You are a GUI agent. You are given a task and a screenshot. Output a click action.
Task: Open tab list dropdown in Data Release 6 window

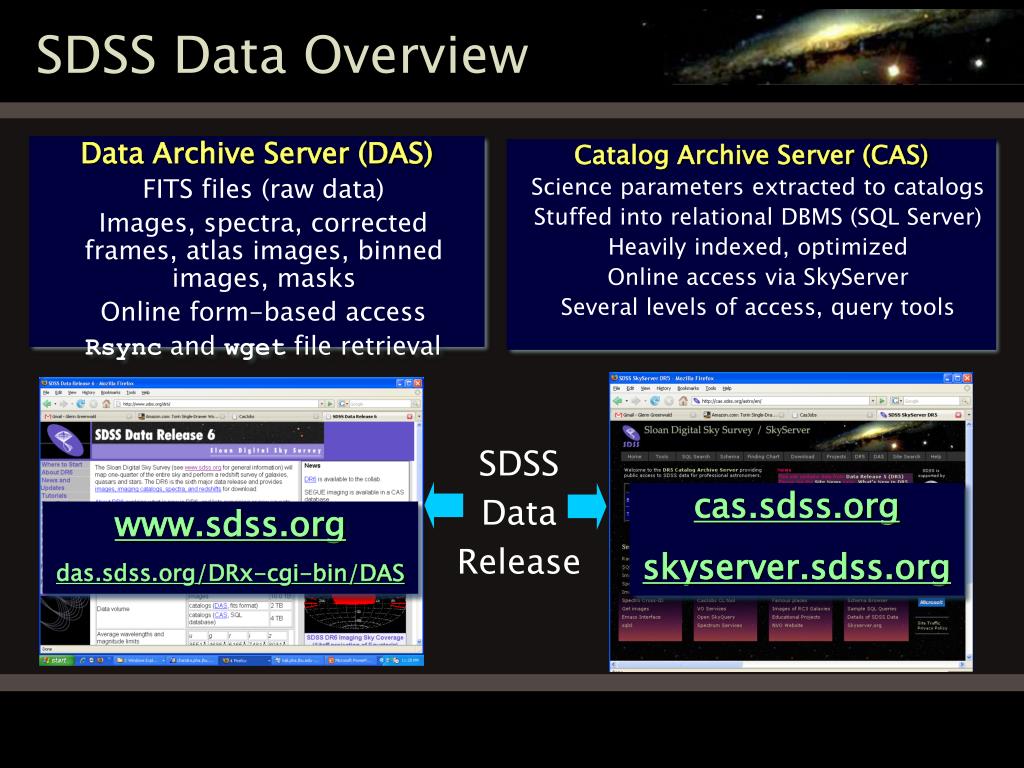420,416
